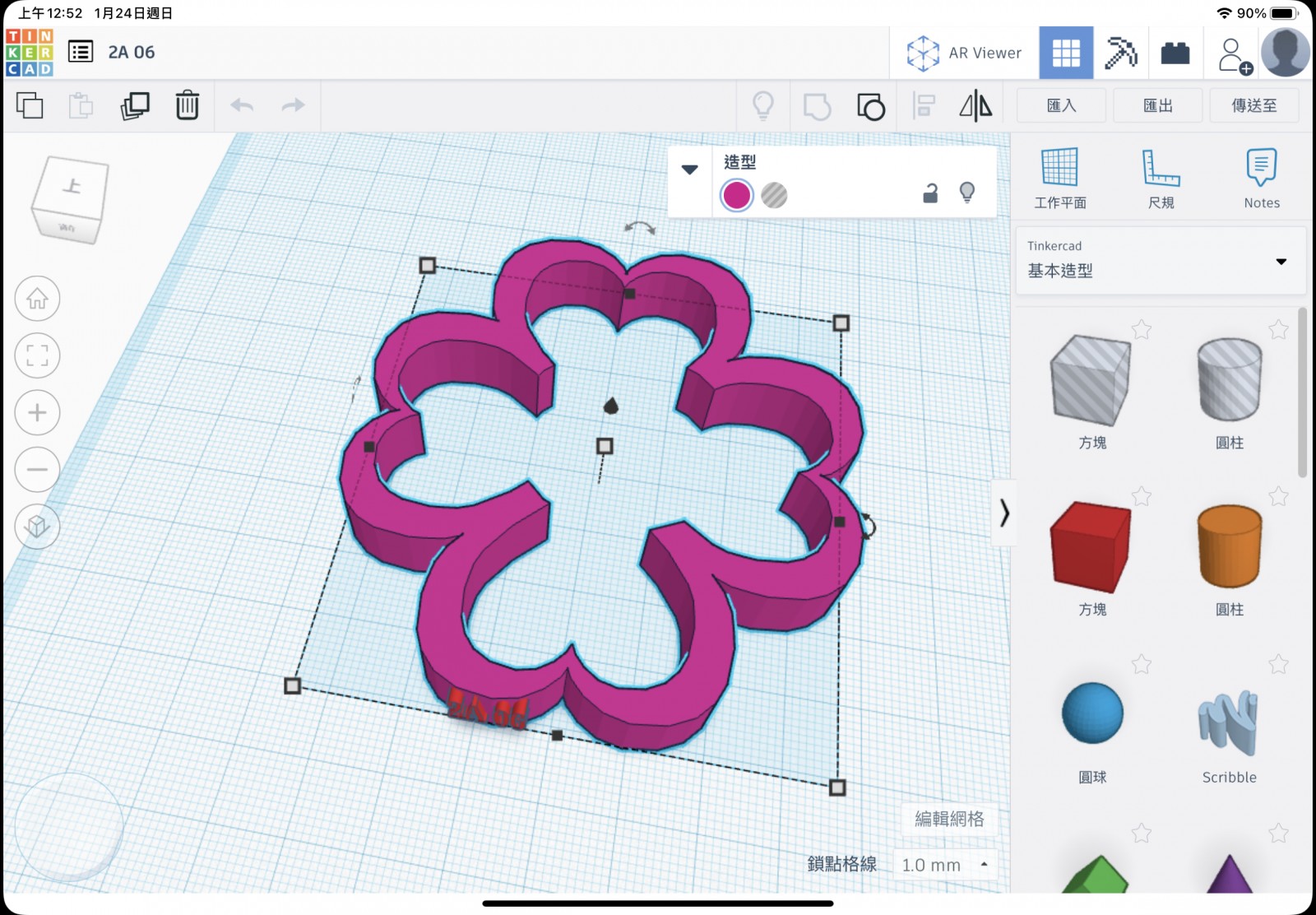This screenshot has height=915, width=1316.
Task: Select the 工作平面 workplane tool
Action: click(x=1059, y=178)
